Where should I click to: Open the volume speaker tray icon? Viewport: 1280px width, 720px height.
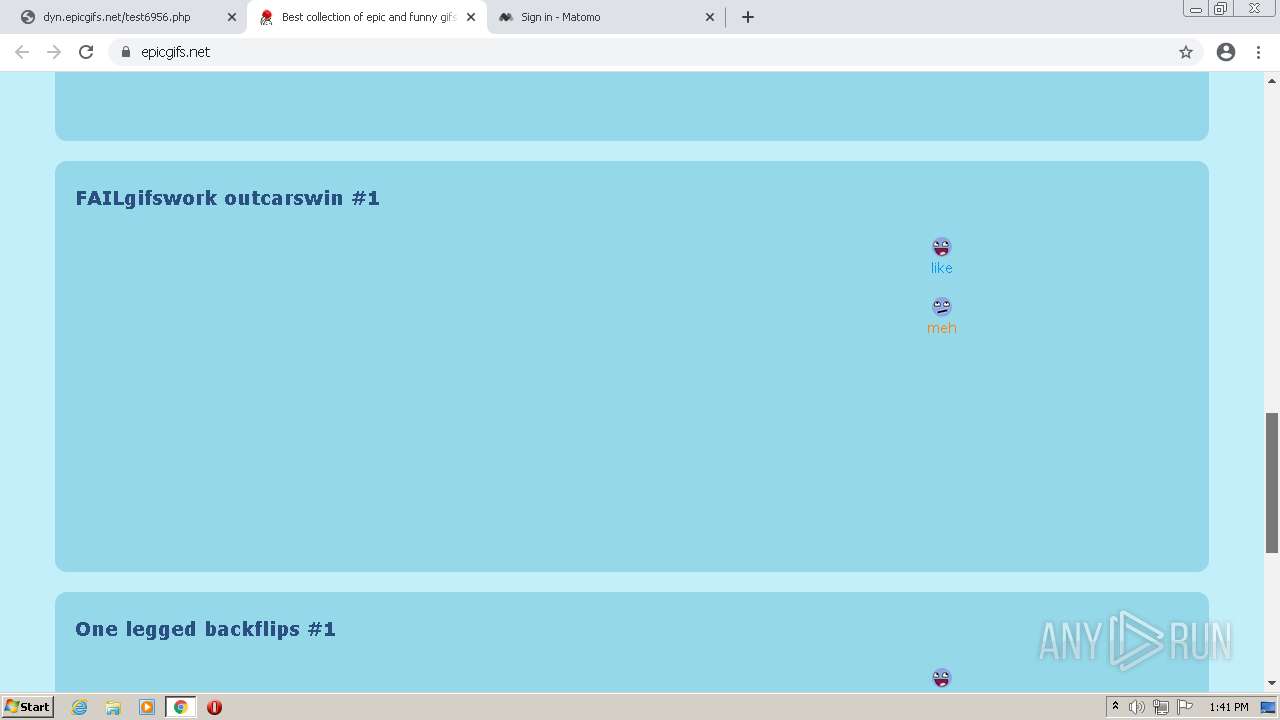click(1137, 707)
